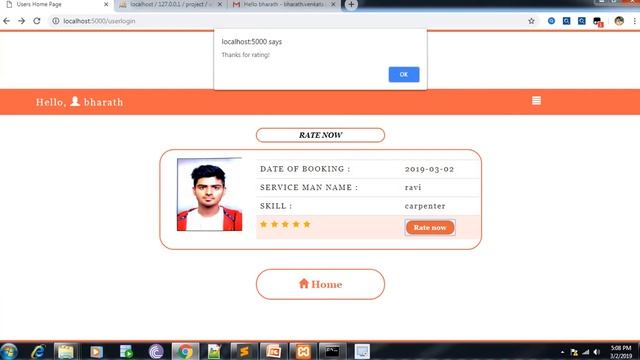Click the orange Rate now button
The width and height of the screenshot is (640, 360).
pos(430,227)
